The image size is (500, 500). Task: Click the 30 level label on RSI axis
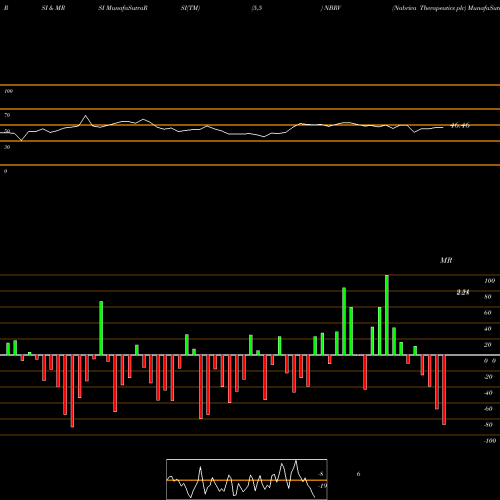7,147
